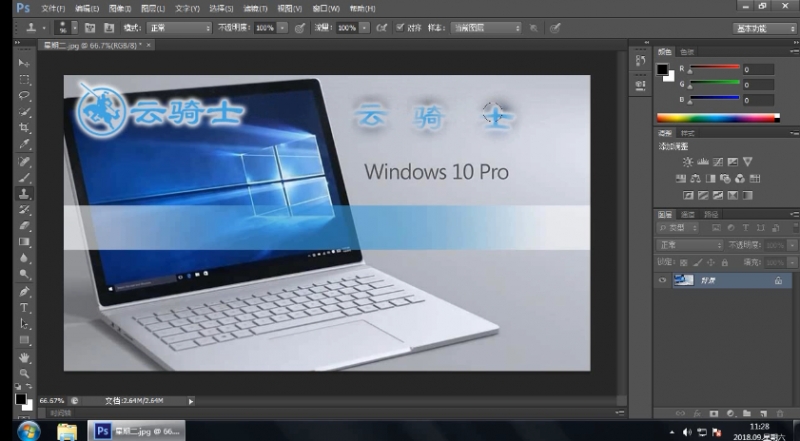Add a Curves adjustment
Screen dimensions: 800x441
[x=718, y=162]
